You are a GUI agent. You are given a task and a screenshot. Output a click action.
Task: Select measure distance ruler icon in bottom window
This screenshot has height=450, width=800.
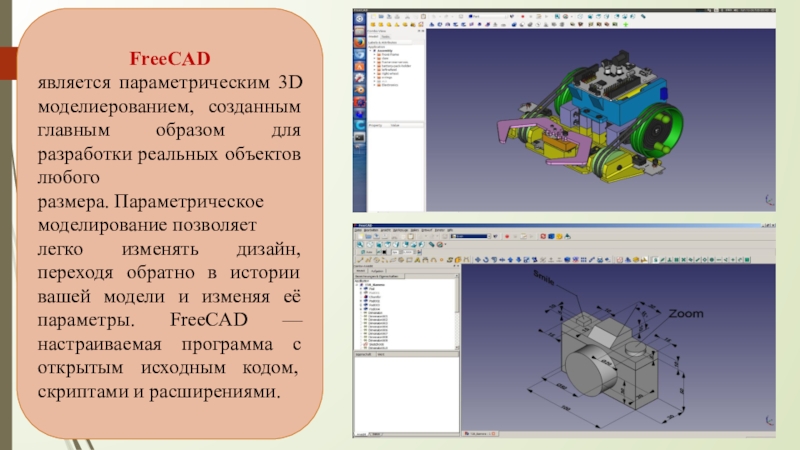(432, 244)
